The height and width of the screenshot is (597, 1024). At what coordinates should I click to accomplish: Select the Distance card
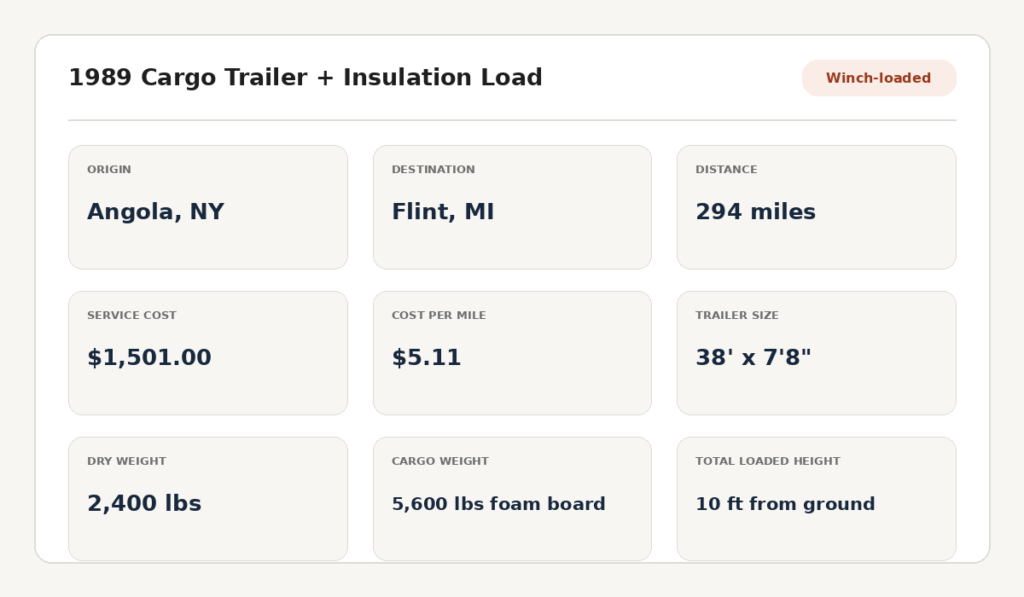tap(816, 207)
